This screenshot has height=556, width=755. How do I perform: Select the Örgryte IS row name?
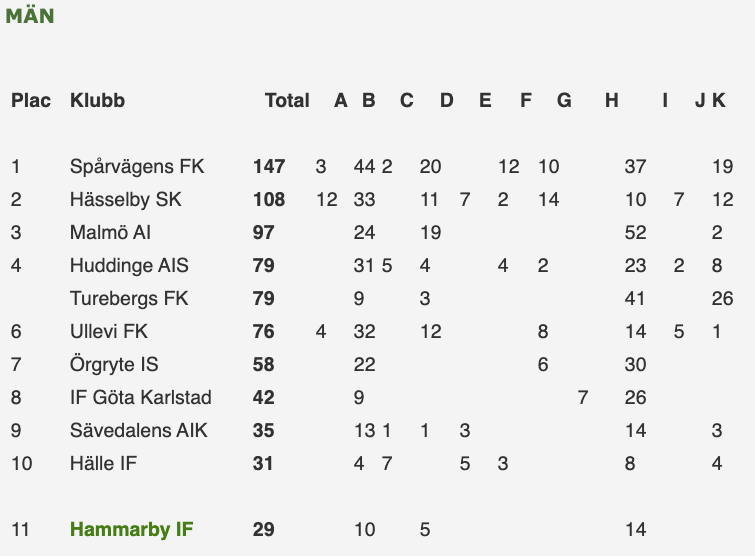pyautogui.click(x=115, y=365)
